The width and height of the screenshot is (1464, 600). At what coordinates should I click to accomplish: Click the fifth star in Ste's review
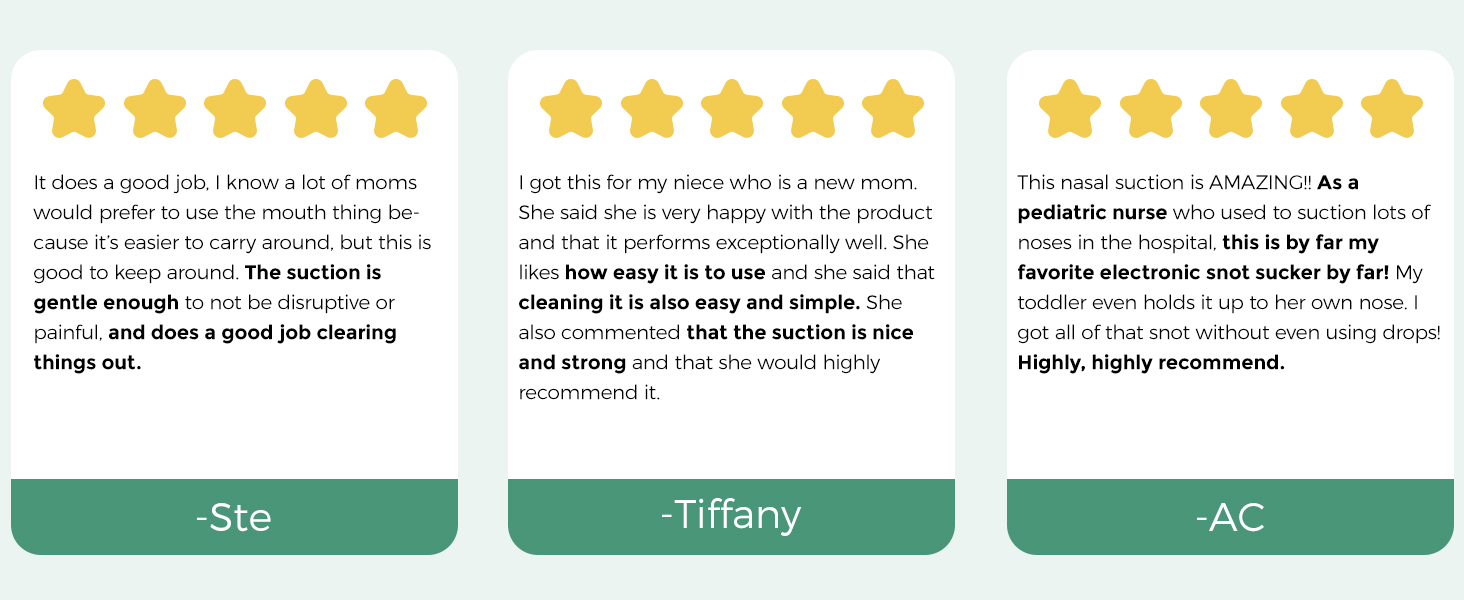tap(396, 108)
